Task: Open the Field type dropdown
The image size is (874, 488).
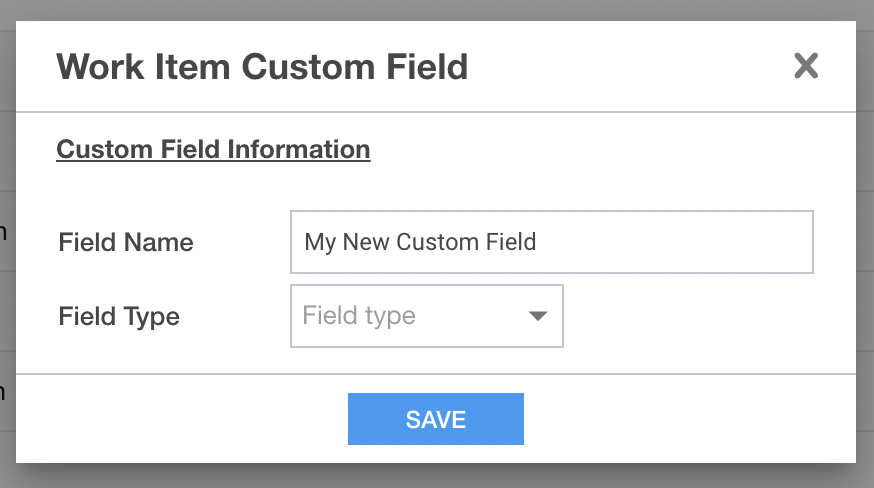Action: pyautogui.click(x=426, y=316)
